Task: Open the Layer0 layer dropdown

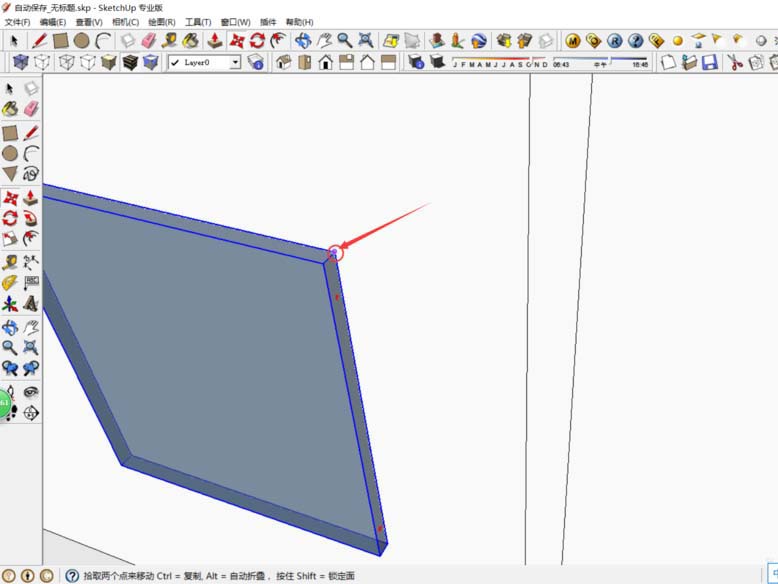Action: (235, 62)
